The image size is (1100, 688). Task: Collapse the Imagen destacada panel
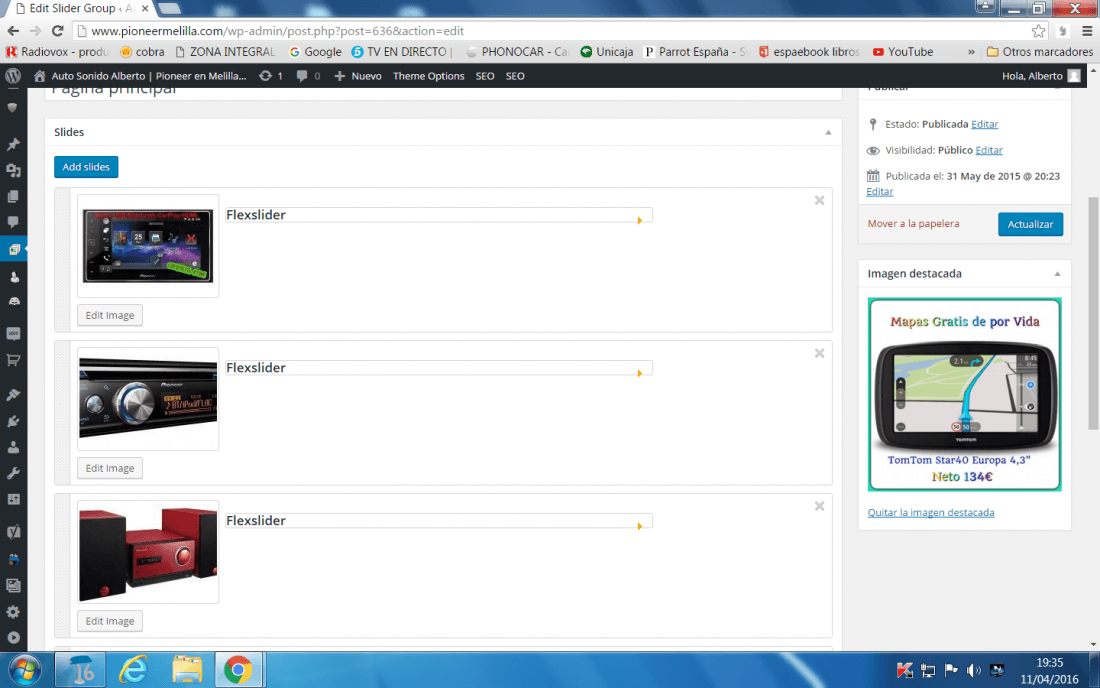pyautogui.click(x=1057, y=274)
